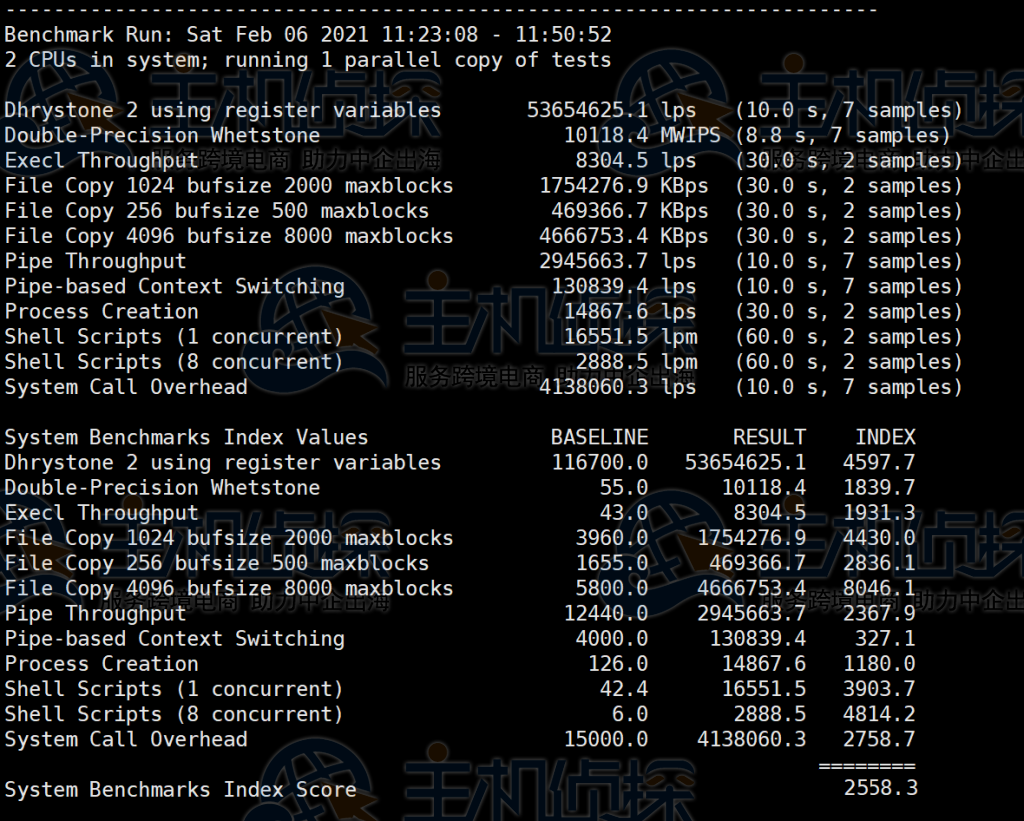The image size is (1024, 821).
Task: Click Dhrystone result 53654625.1 lps
Action: tap(611, 110)
